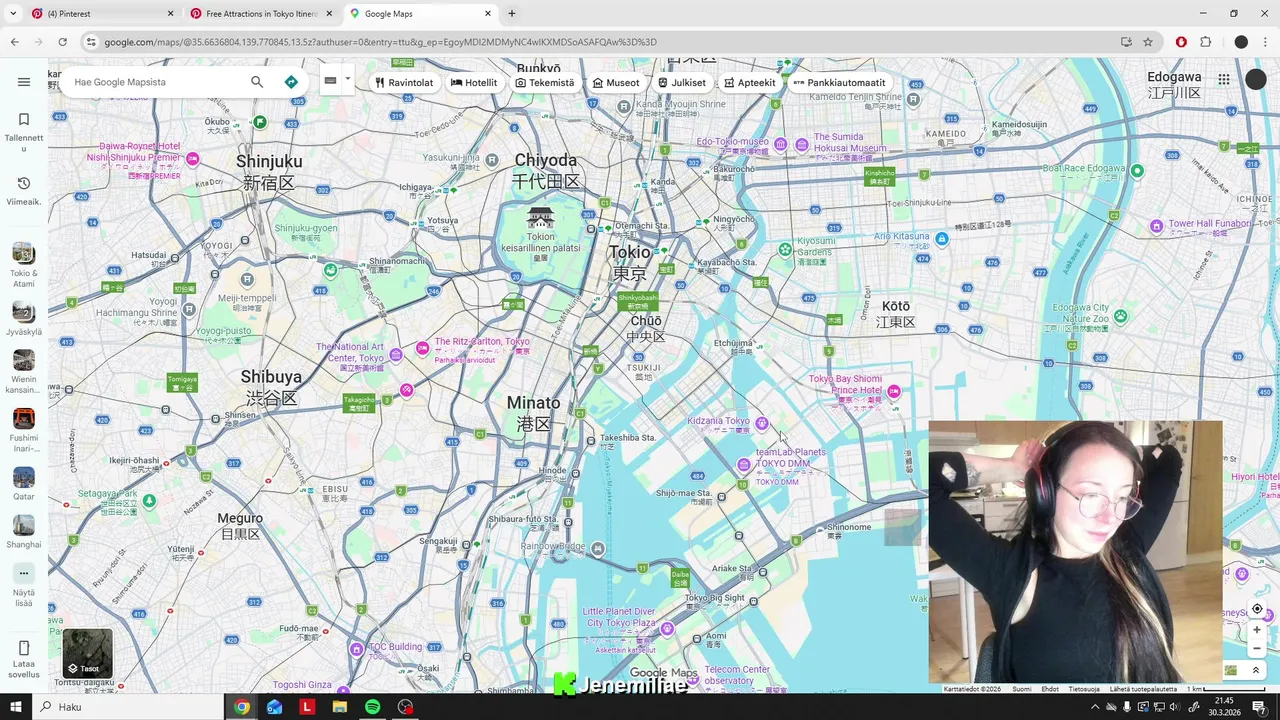
Task: Filter map by Apteekit
Action: pyautogui.click(x=750, y=83)
